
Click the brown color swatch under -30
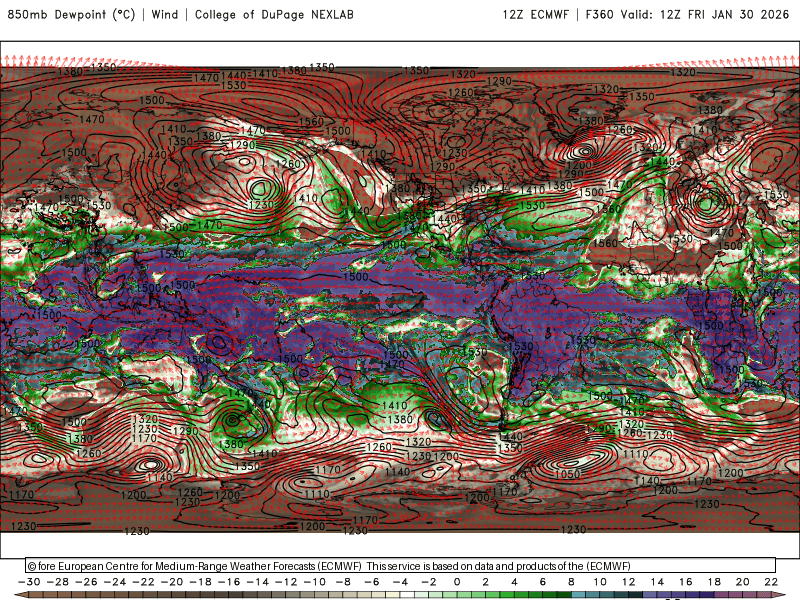36,595
